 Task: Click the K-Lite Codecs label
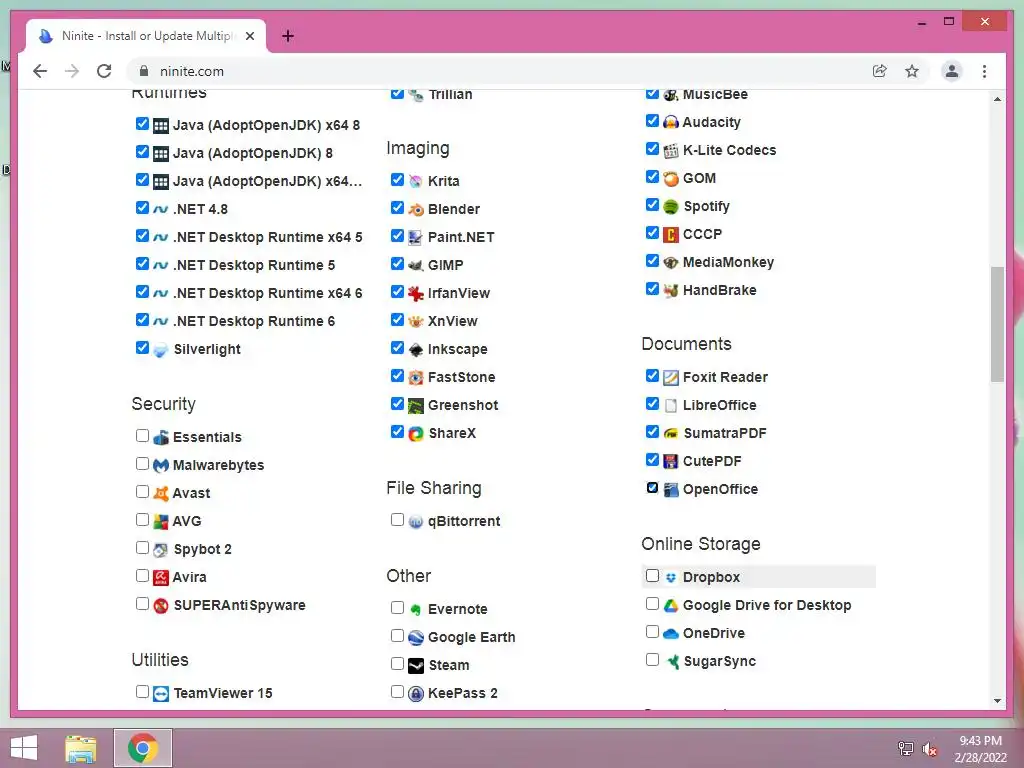point(729,151)
